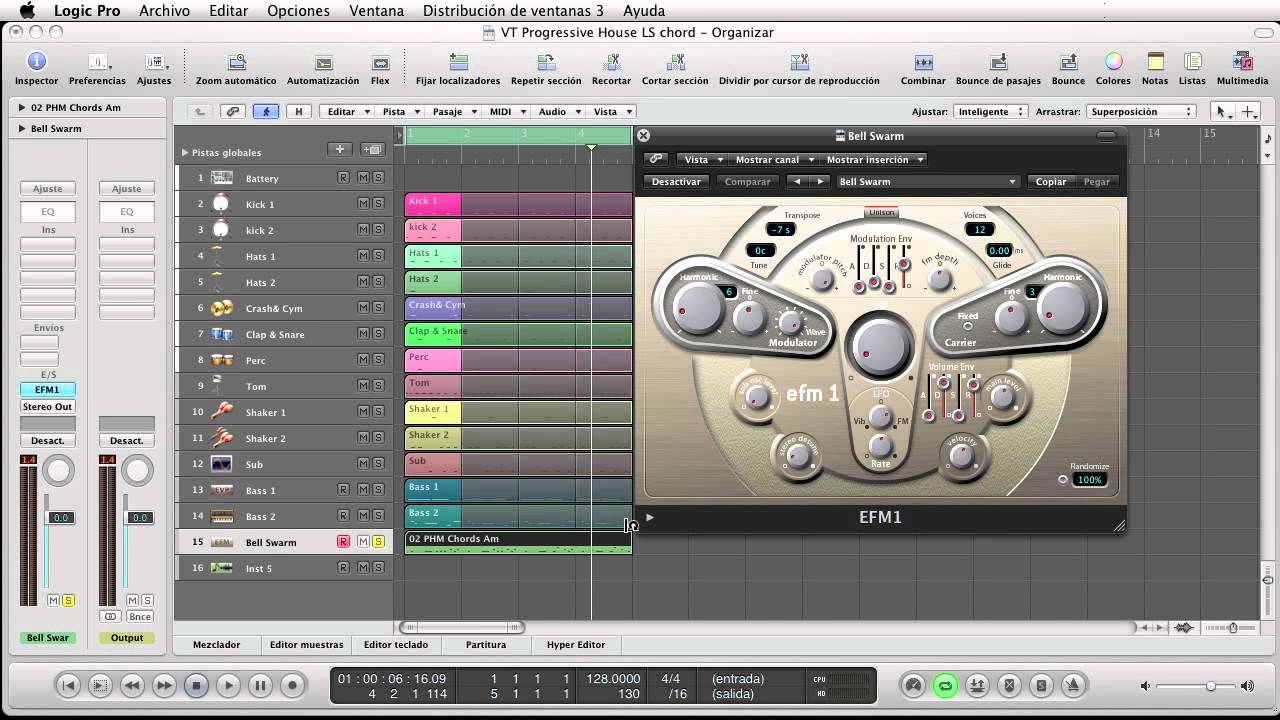Mute the Bass 2 track
1280x720 pixels.
(x=363, y=516)
